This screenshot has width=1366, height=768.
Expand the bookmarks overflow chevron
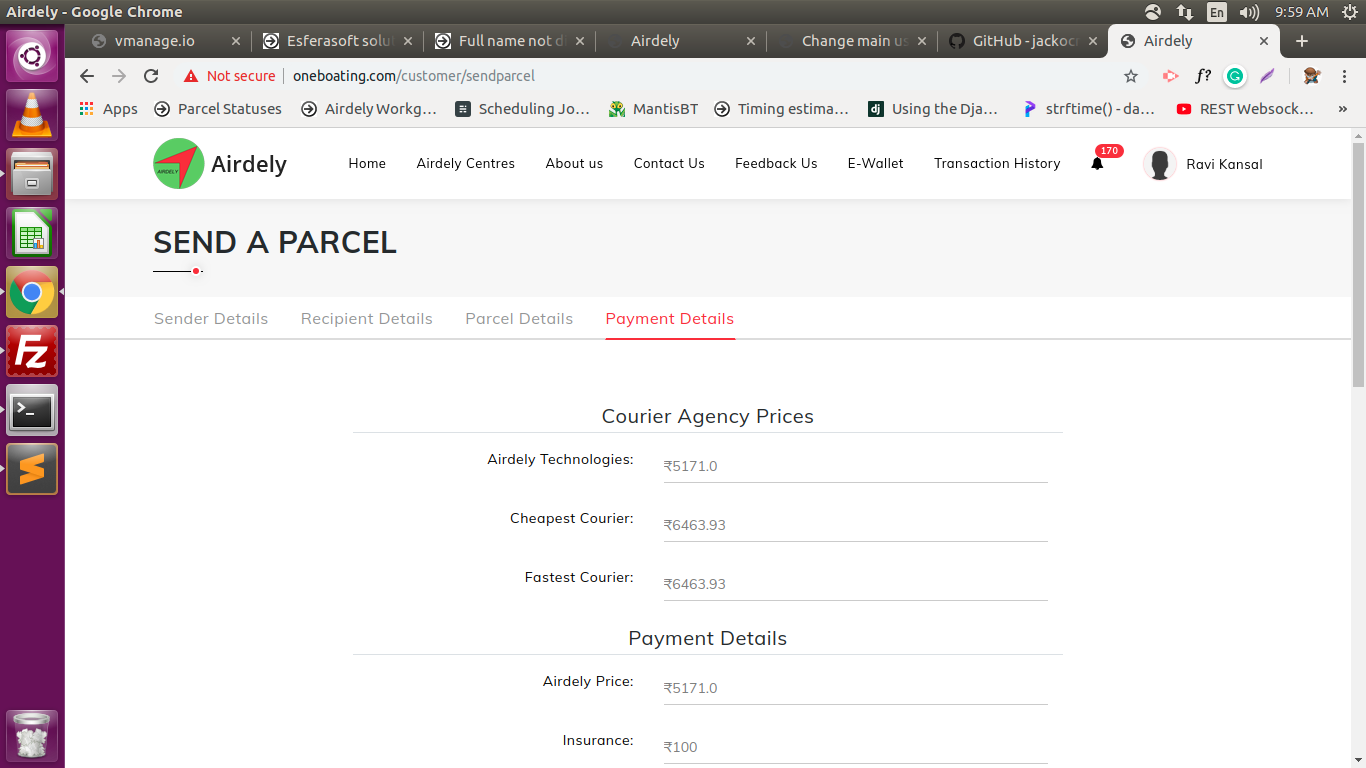coord(1342,109)
